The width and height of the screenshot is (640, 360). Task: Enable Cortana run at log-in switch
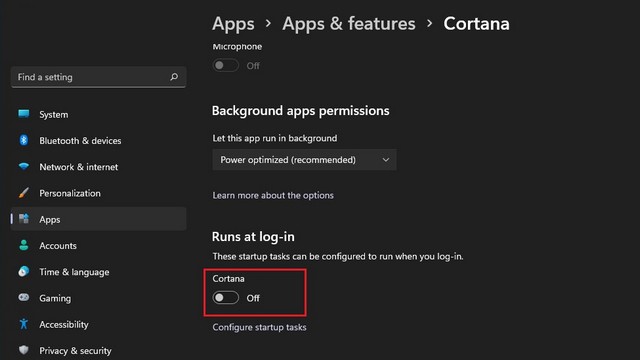[225, 298]
